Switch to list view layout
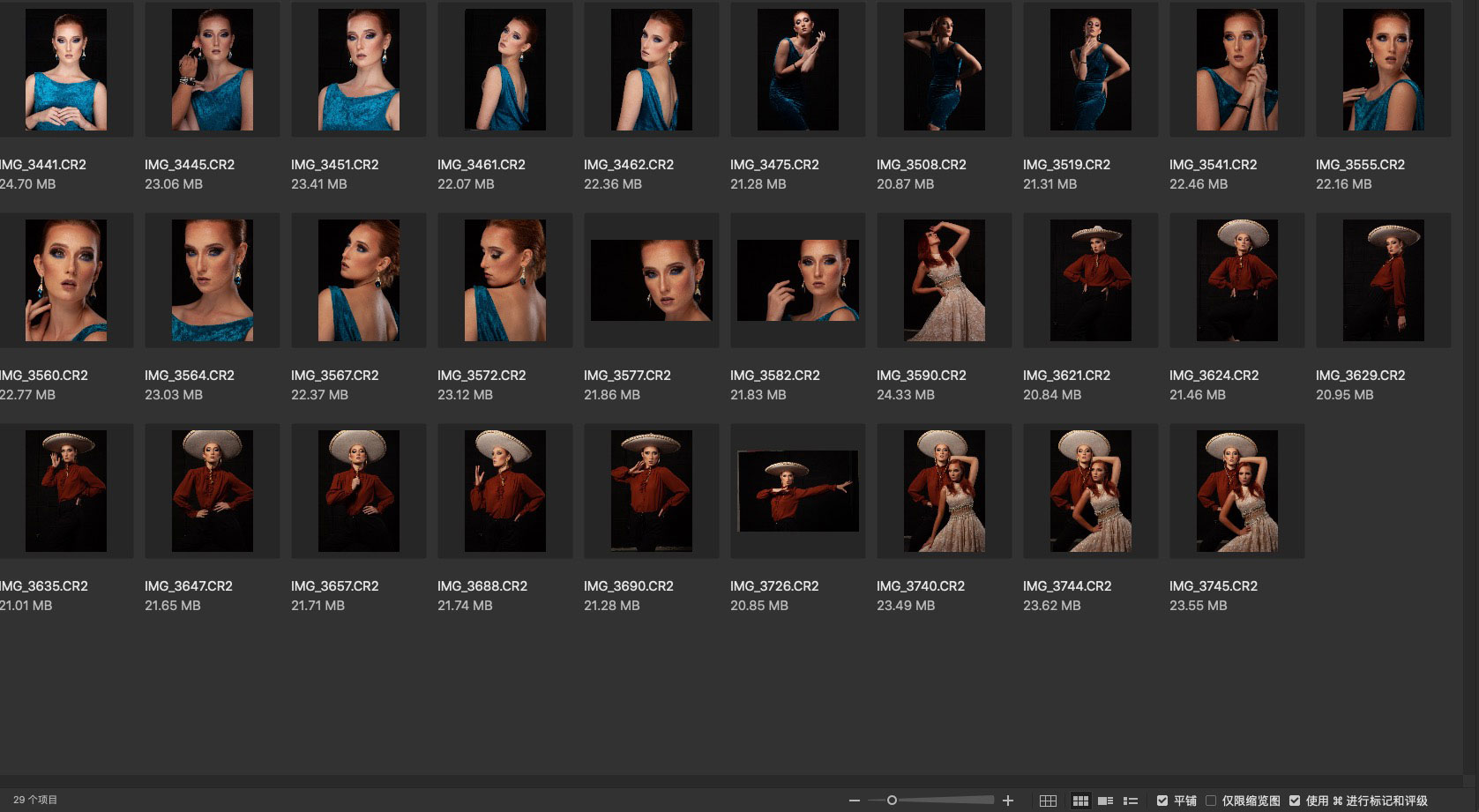Viewport: 1479px width, 812px height. tap(1130, 801)
